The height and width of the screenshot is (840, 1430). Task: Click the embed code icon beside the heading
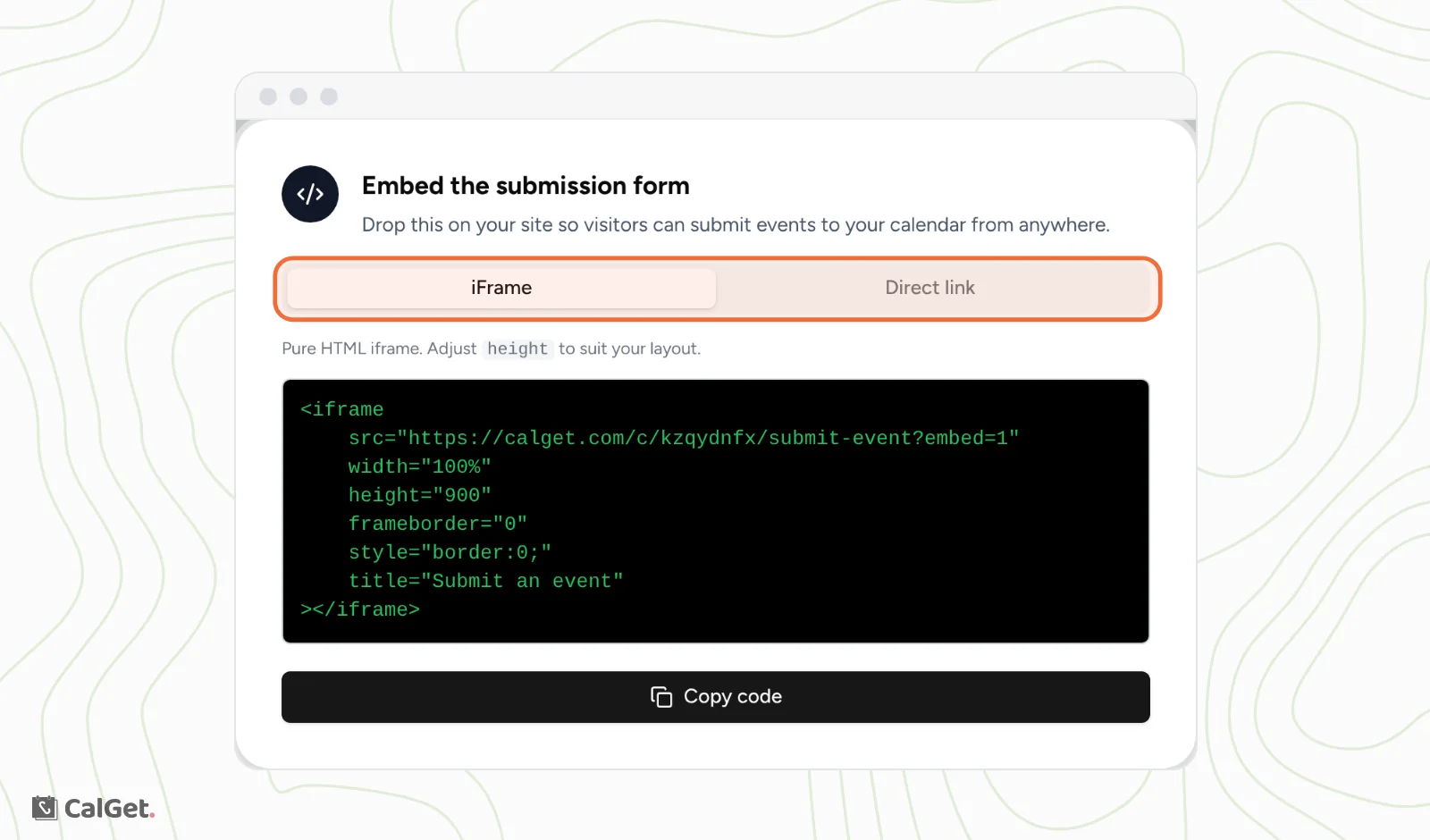point(310,194)
